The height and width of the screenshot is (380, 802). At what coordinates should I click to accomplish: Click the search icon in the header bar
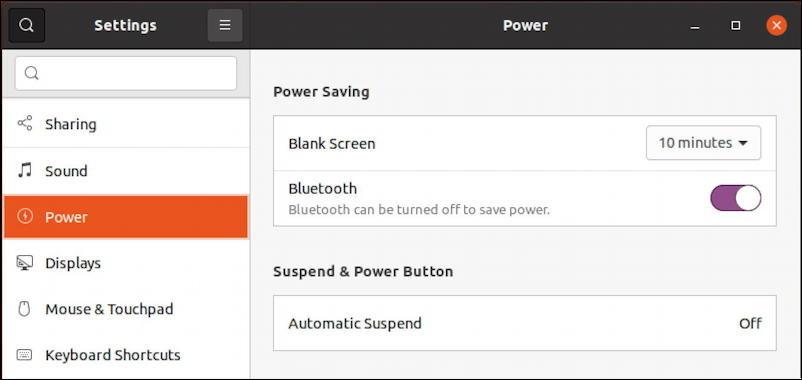pyautogui.click(x=27, y=25)
